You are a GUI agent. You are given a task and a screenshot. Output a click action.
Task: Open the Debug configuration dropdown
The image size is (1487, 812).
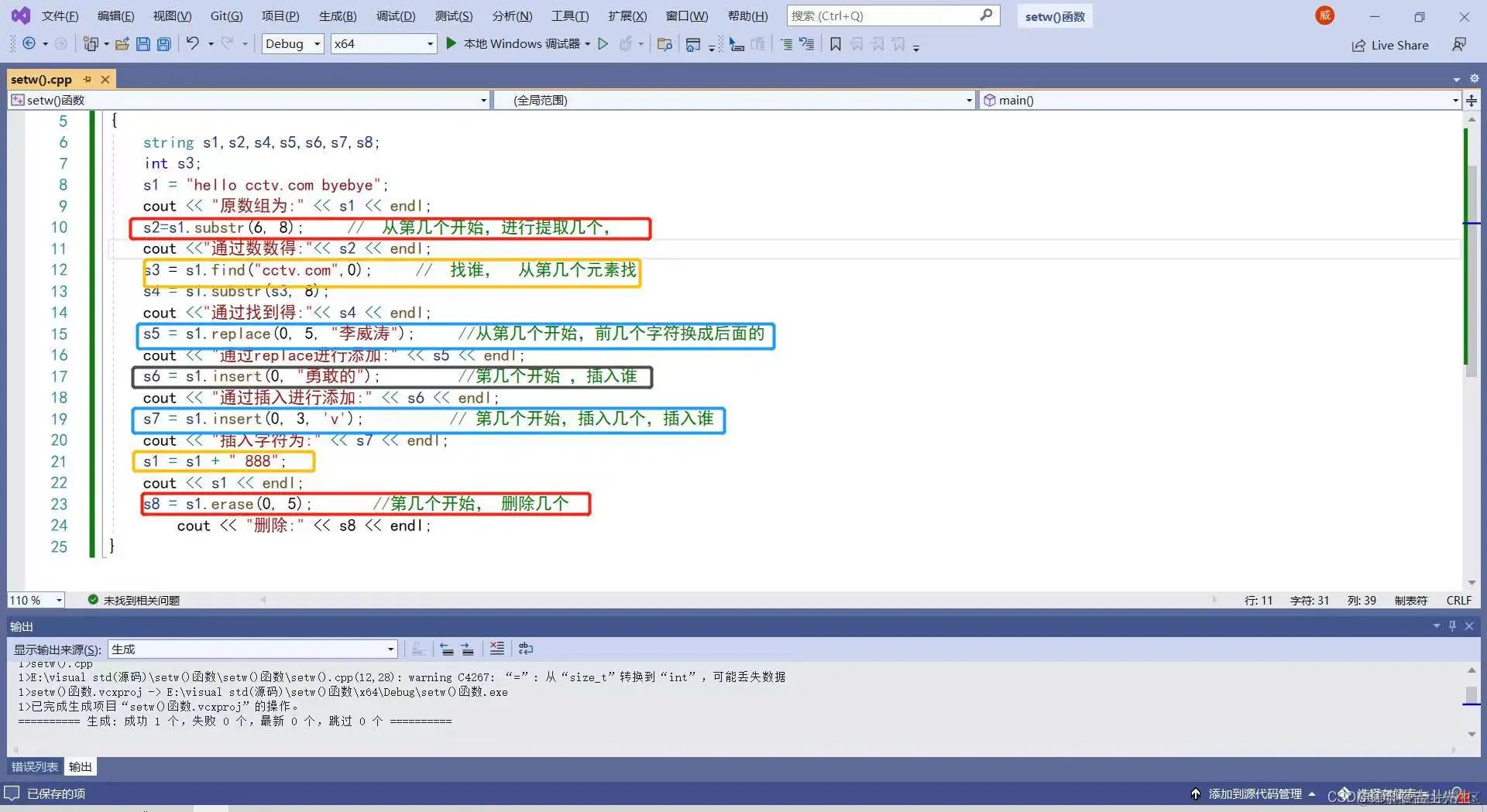[293, 44]
